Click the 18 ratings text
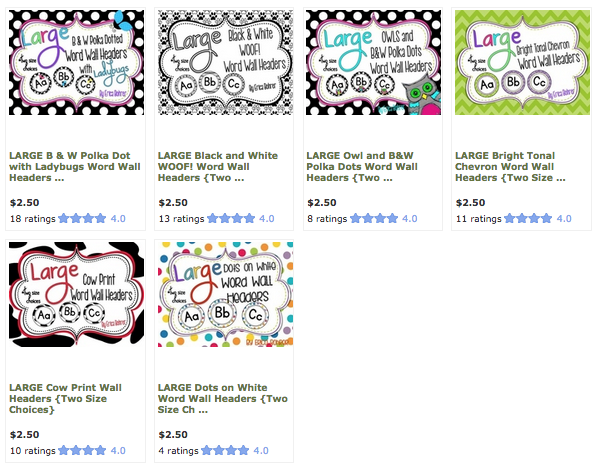The width and height of the screenshot is (597, 470). pos(33,219)
